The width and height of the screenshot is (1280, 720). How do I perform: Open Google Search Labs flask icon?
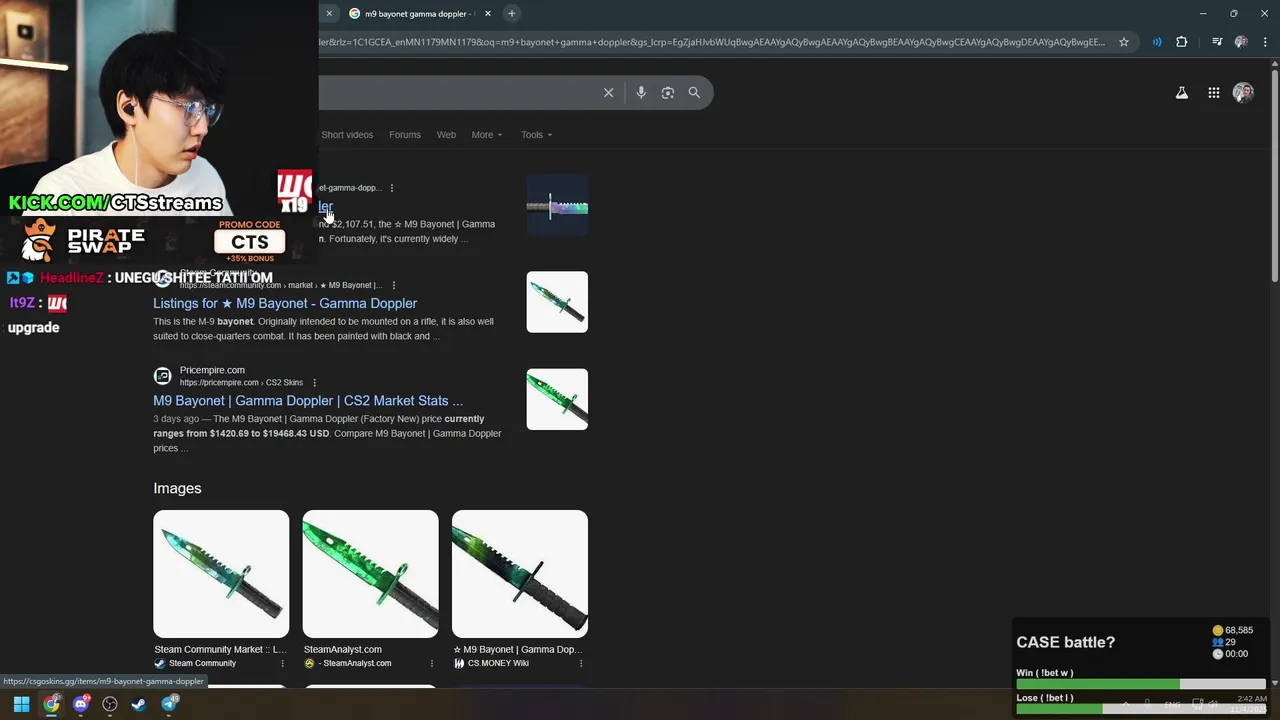click(x=1182, y=93)
